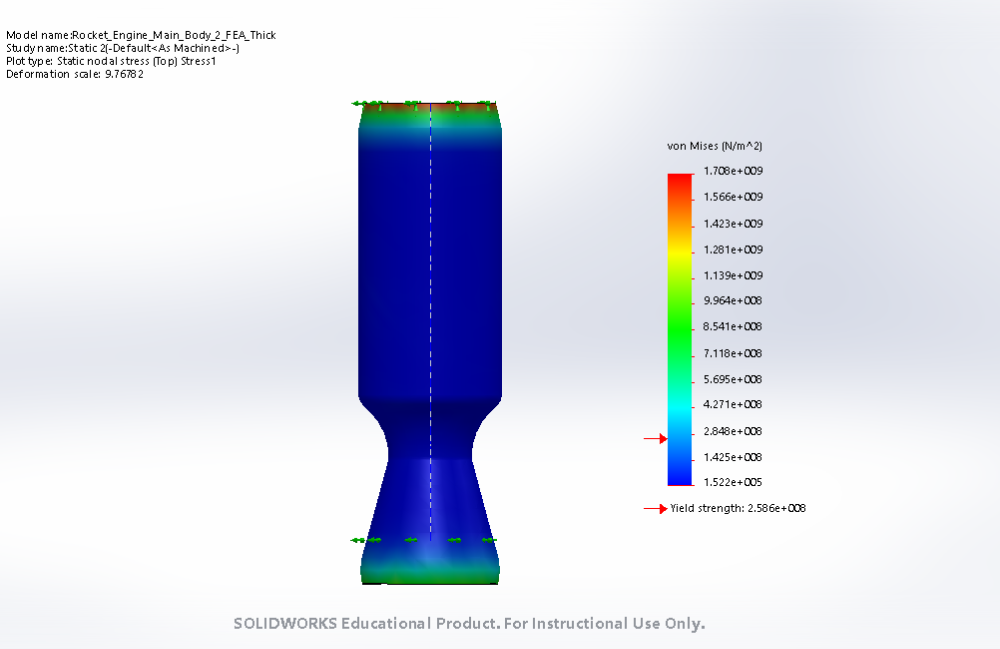Click the Plot type Static nodal stress line

(111, 61)
